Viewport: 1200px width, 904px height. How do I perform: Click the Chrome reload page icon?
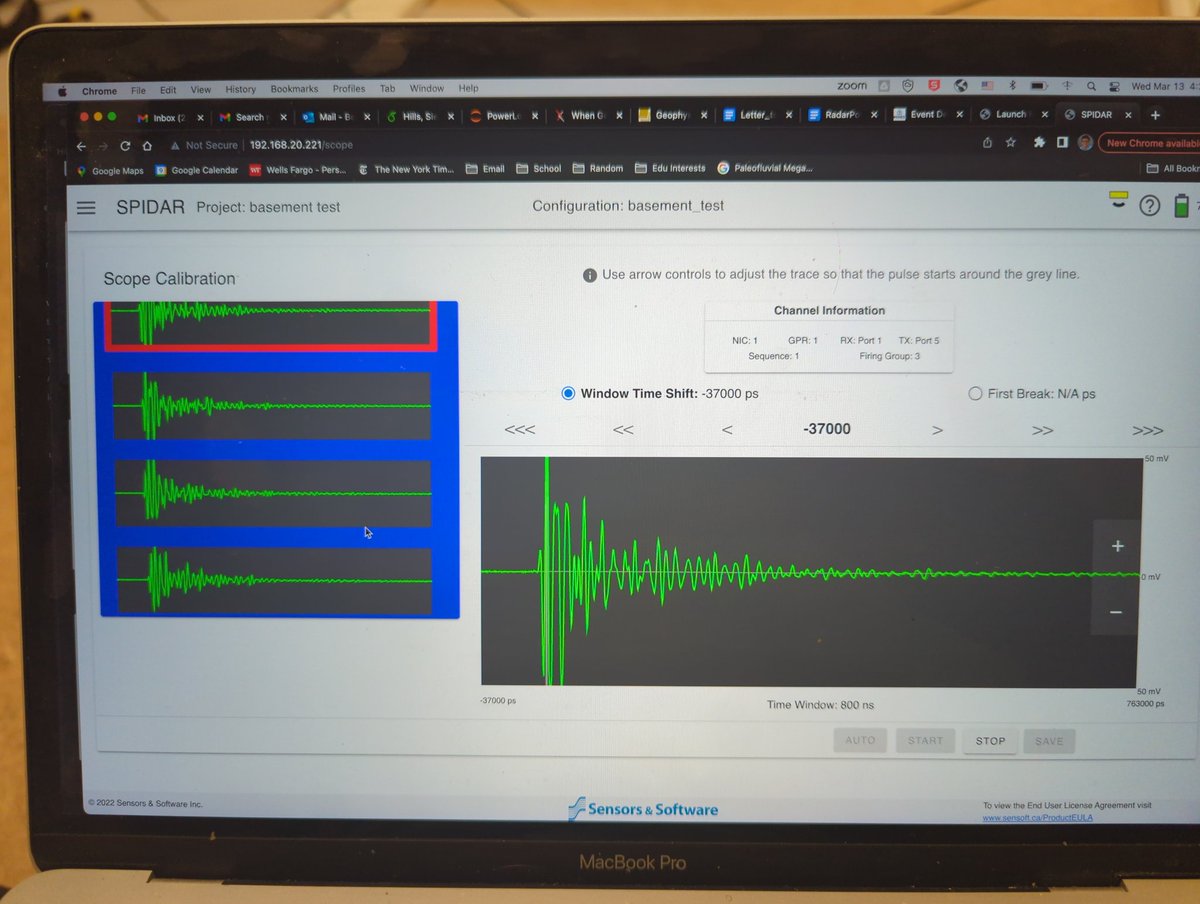click(125, 145)
